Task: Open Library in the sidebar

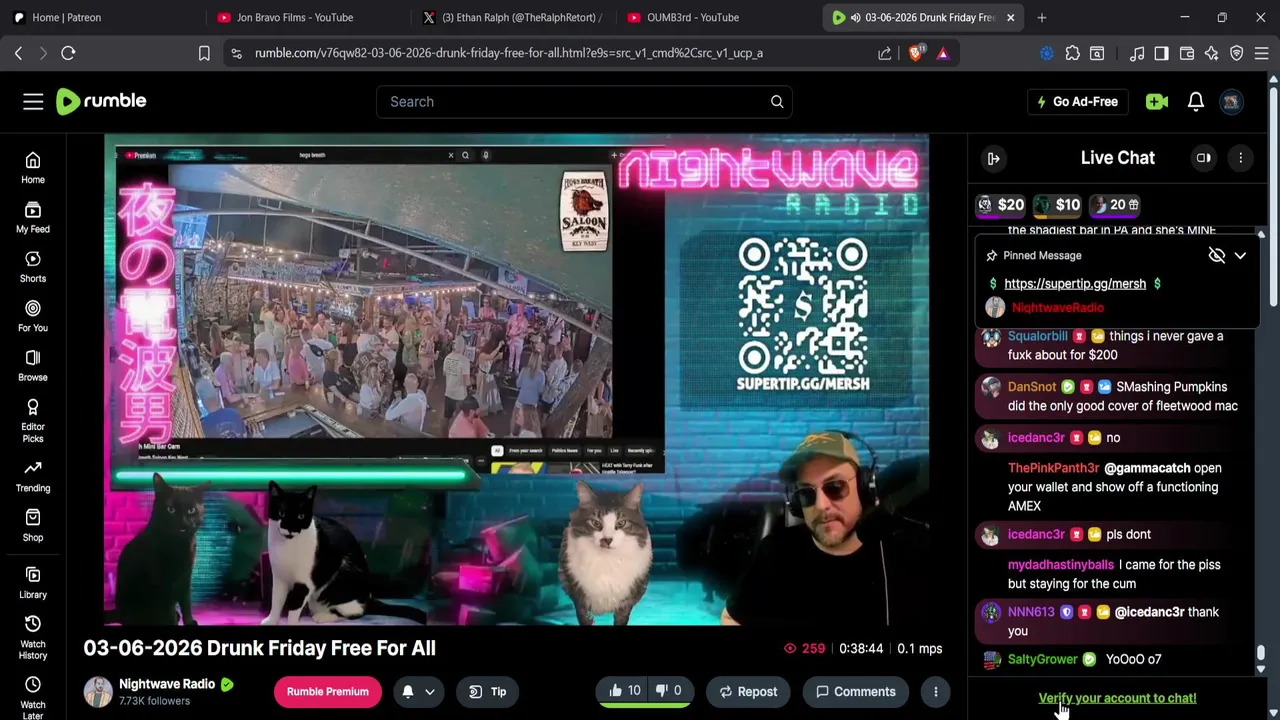Action: tap(33, 582)
